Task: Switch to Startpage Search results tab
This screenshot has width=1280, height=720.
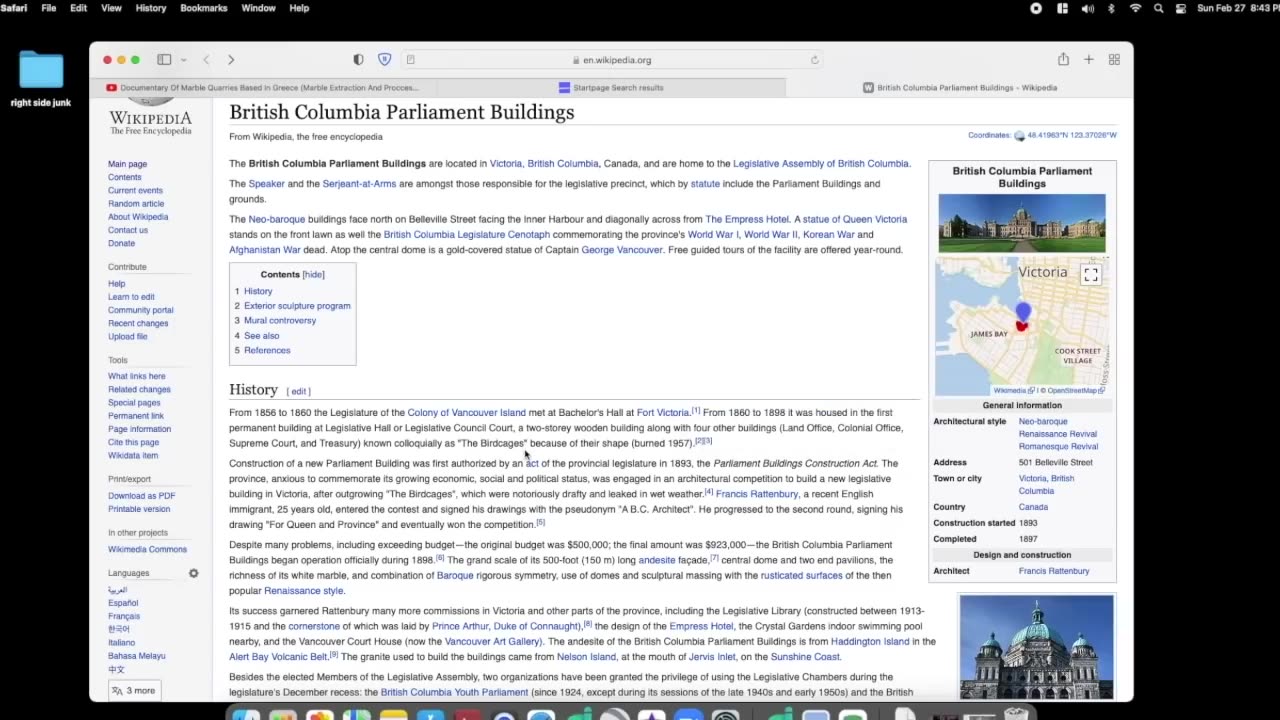Action: coord(611,88)
